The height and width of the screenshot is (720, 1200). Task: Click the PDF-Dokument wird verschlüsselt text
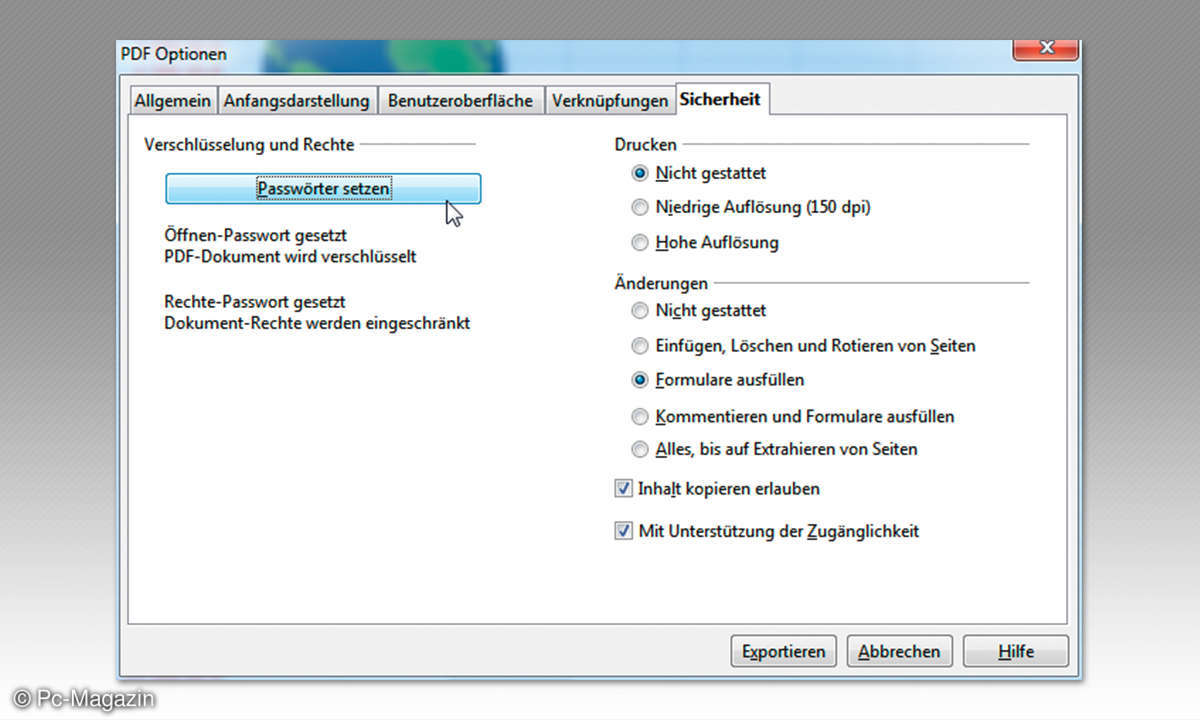tap(290, 257)
